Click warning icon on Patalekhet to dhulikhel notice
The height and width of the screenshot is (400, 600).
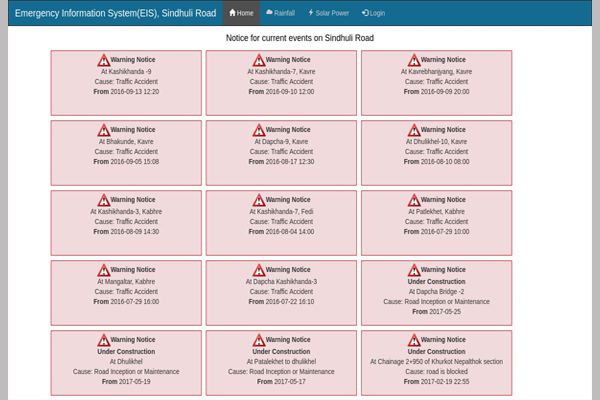[259, 340]
